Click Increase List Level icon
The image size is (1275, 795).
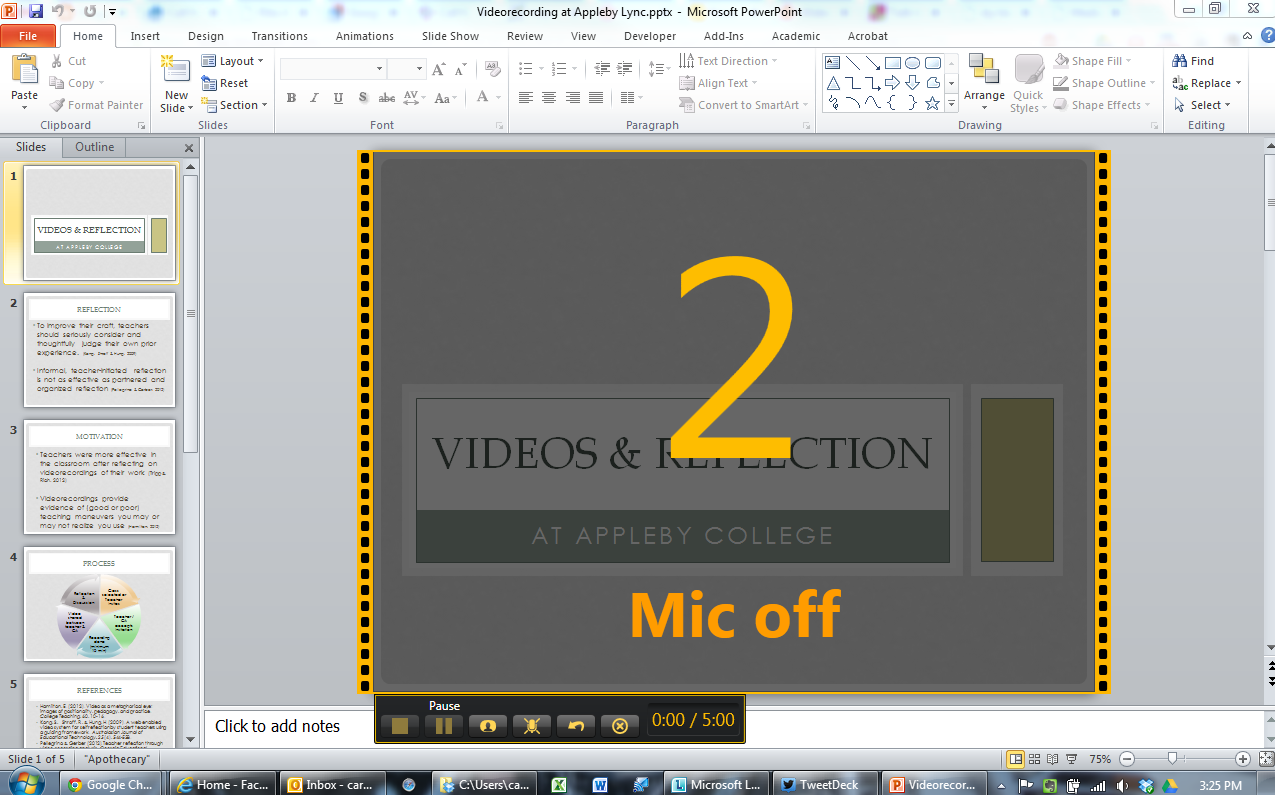tap(625, 69)
